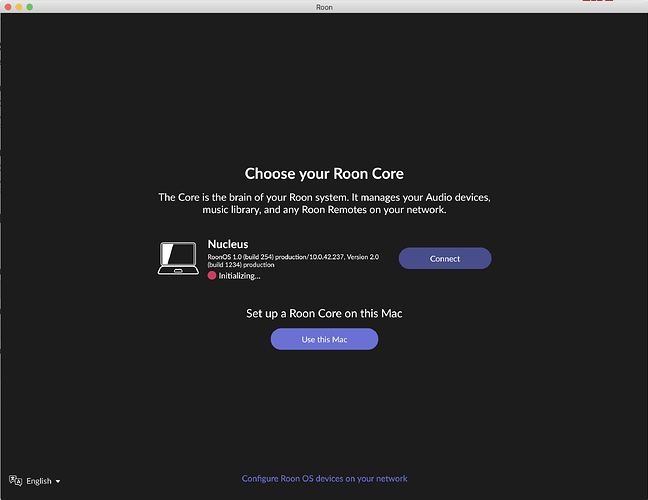The width and height of the screenshot is (648, 500).
Task: Close the Roon window
Action: pos(8,7)
